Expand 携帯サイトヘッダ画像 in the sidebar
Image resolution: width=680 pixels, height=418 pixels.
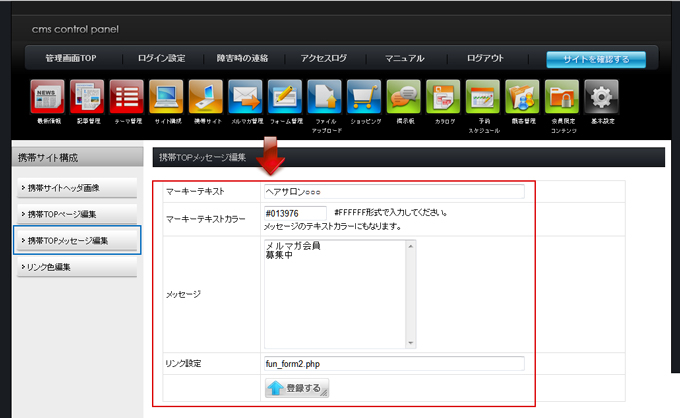tap(77, 188)
